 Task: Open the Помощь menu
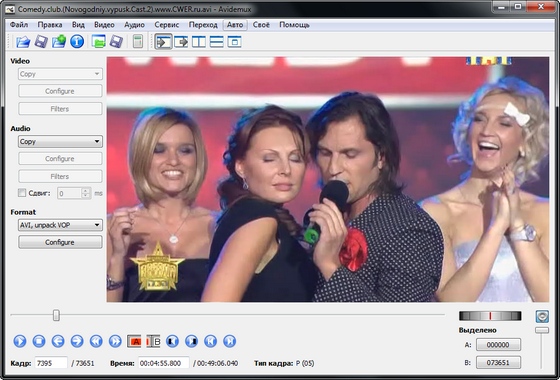point(294,25)
